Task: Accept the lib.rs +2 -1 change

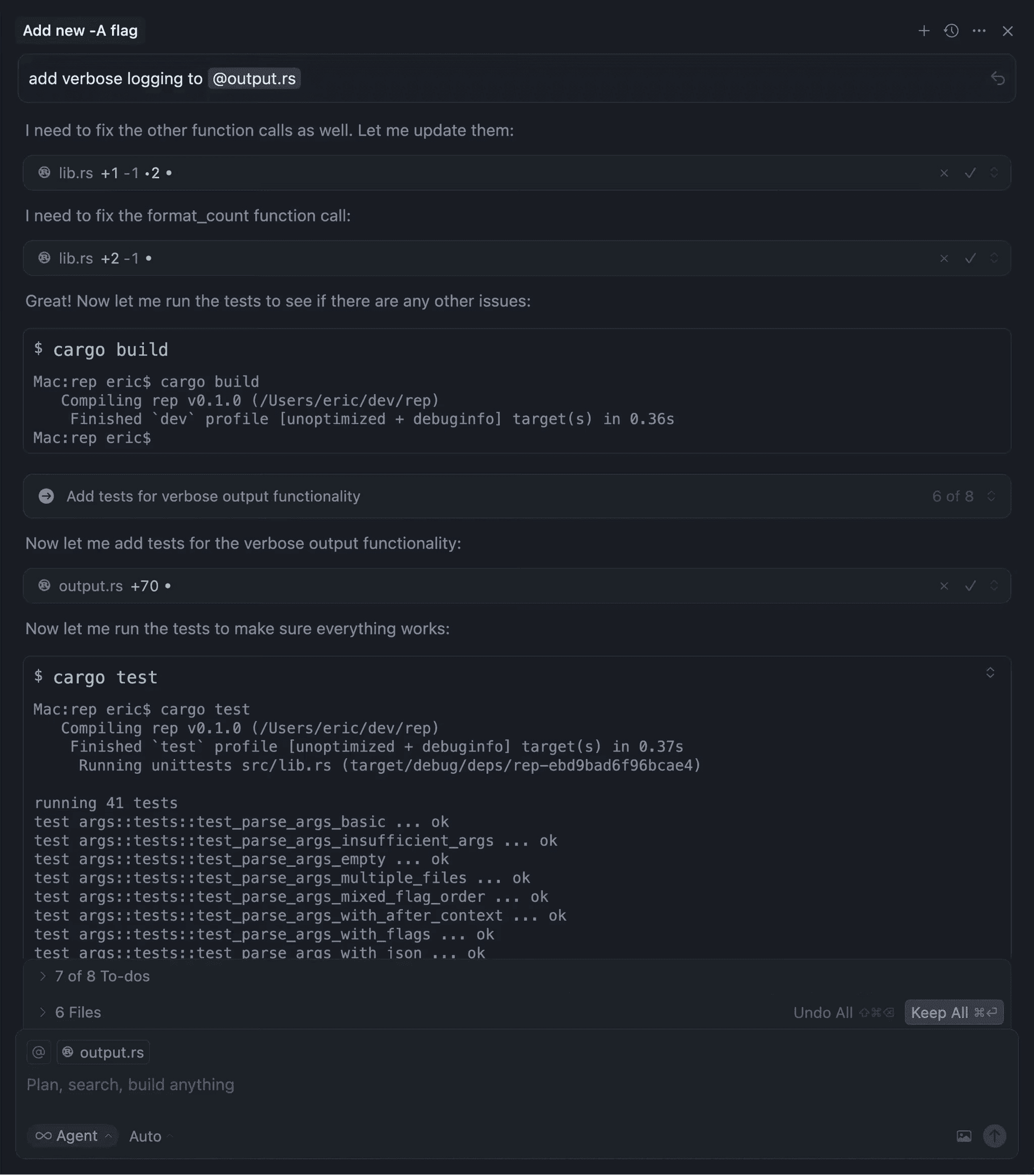Action: click(970, 258)
